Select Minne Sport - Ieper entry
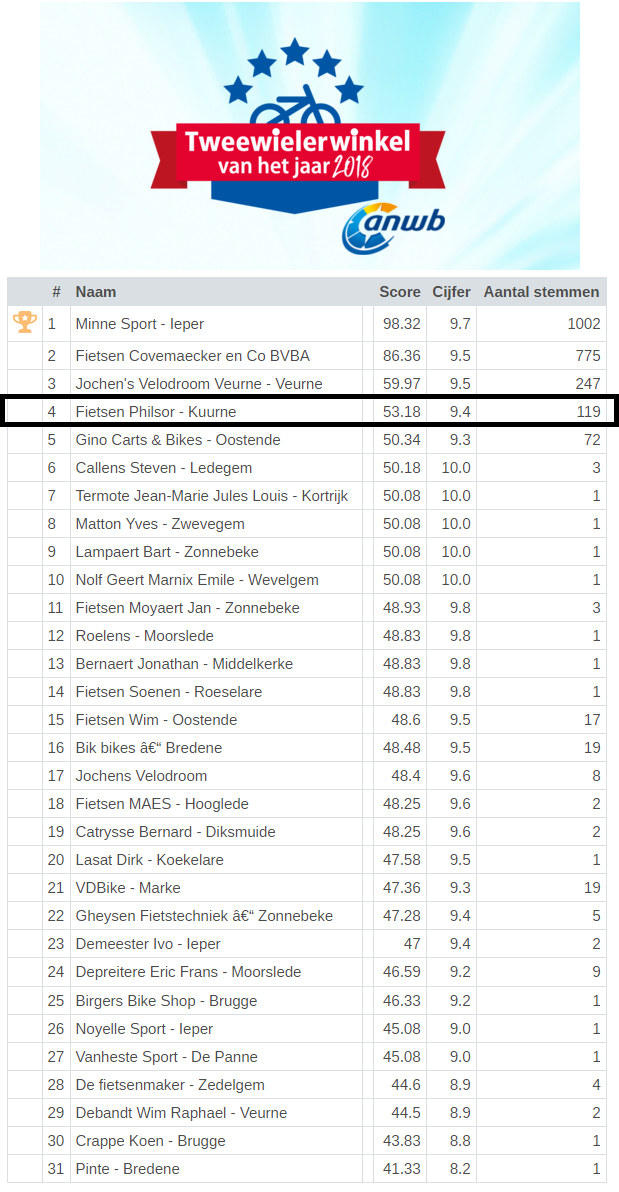 (307, 324)
